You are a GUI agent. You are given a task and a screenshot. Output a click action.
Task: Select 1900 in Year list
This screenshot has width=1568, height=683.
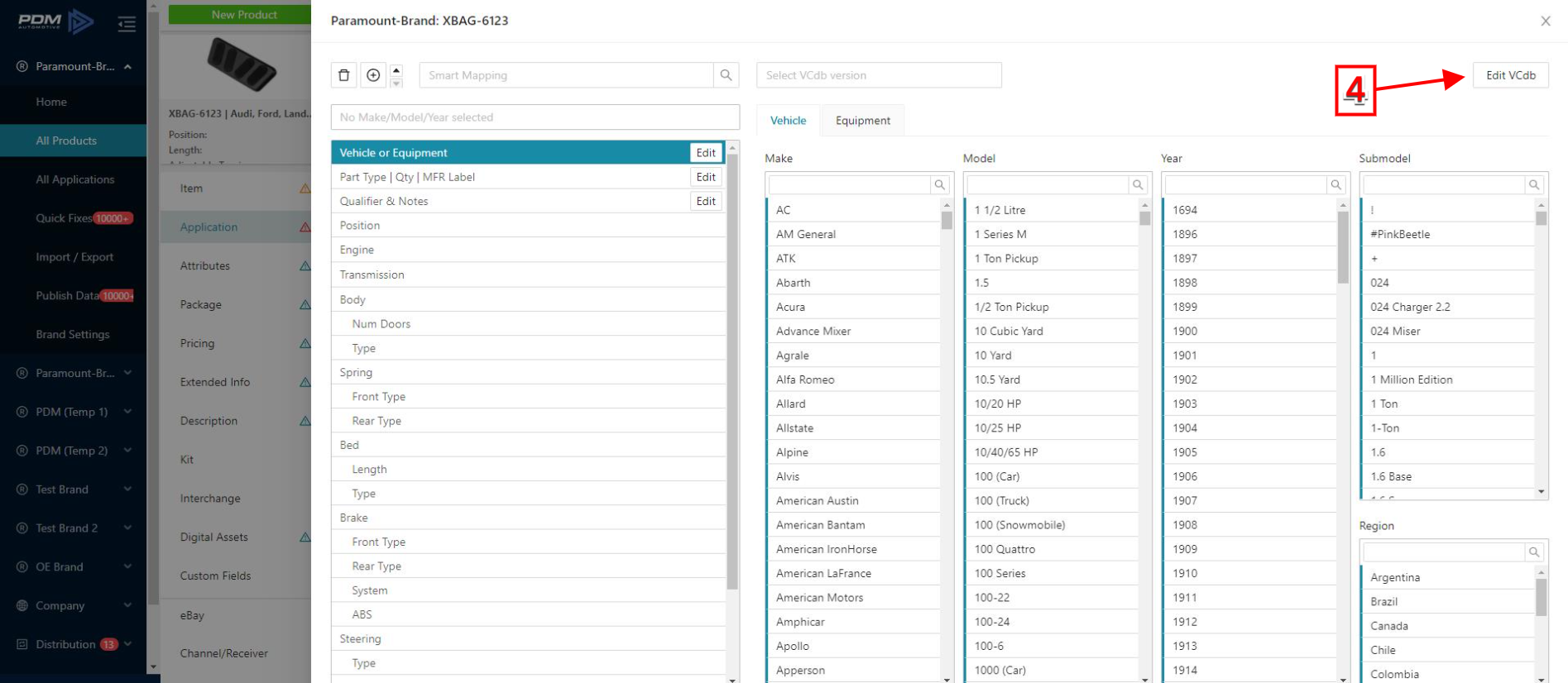1250,331
